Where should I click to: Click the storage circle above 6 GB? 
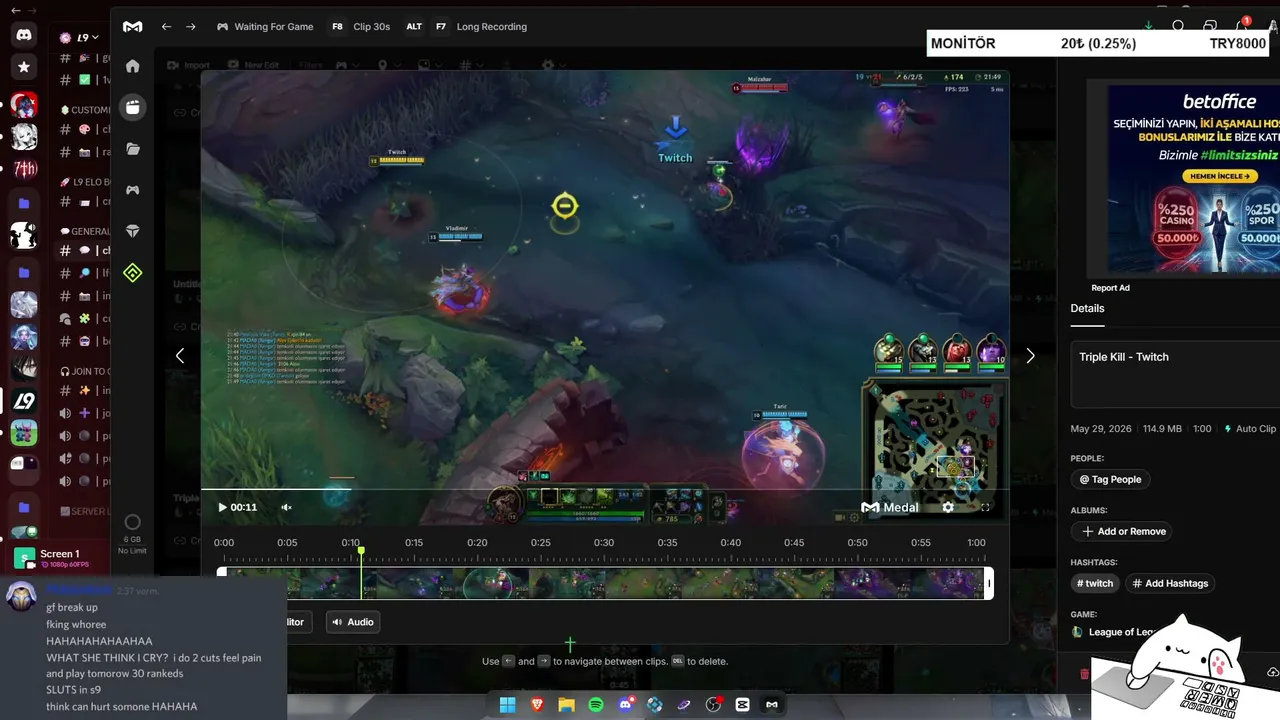pos(132,522)
